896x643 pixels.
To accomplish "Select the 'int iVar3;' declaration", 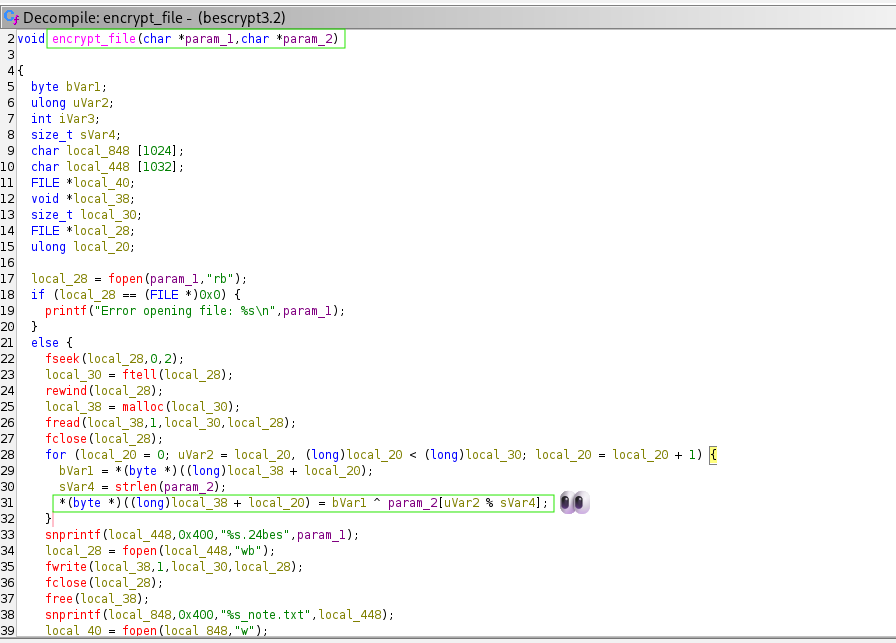I will (x=65, y=118).
